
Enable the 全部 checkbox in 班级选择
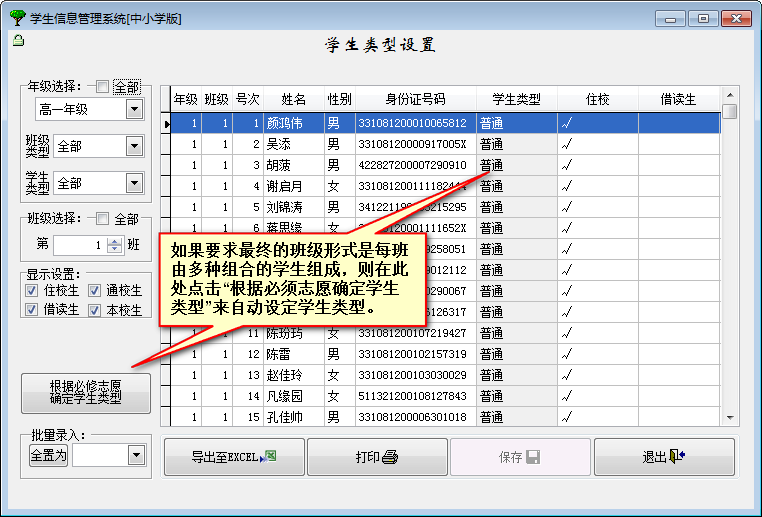[x=103, y=219]
